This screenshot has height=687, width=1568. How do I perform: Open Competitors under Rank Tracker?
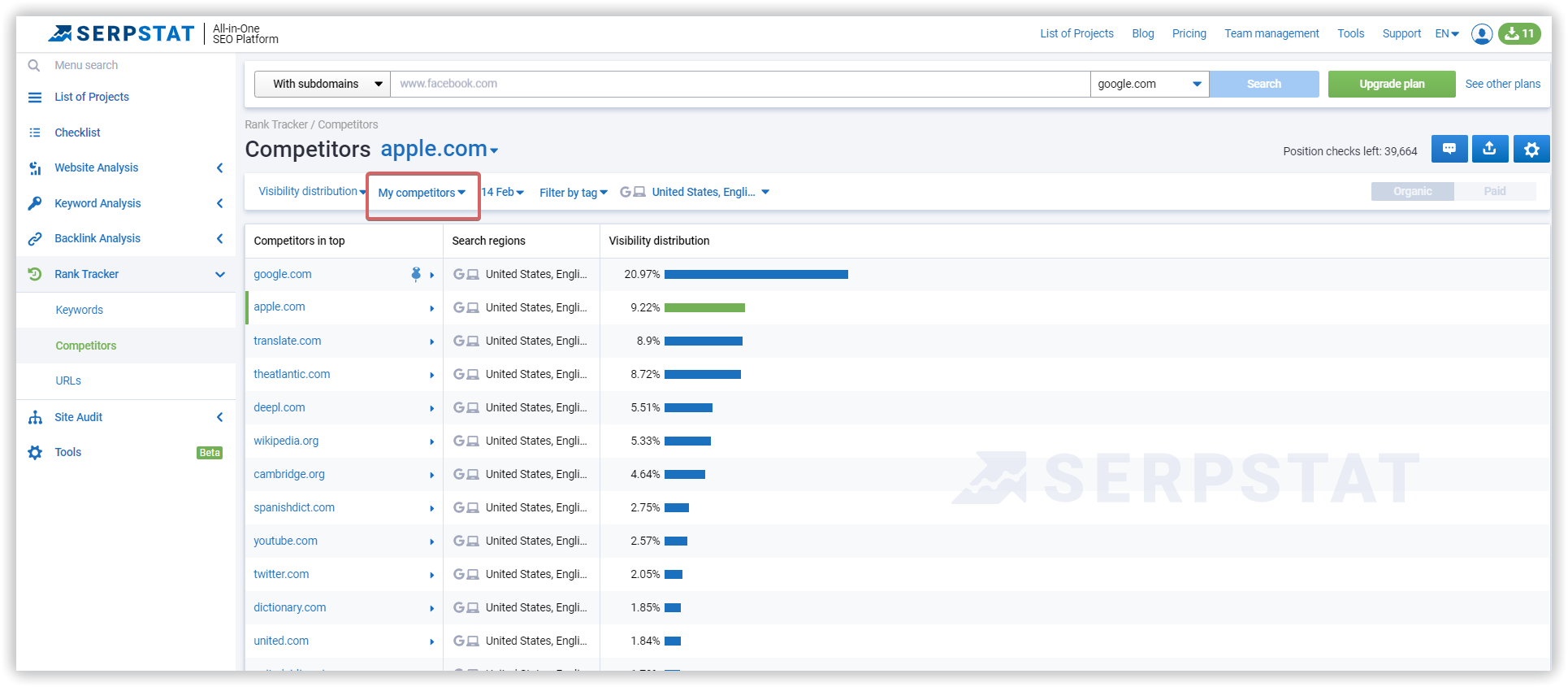tap(86, 346)
